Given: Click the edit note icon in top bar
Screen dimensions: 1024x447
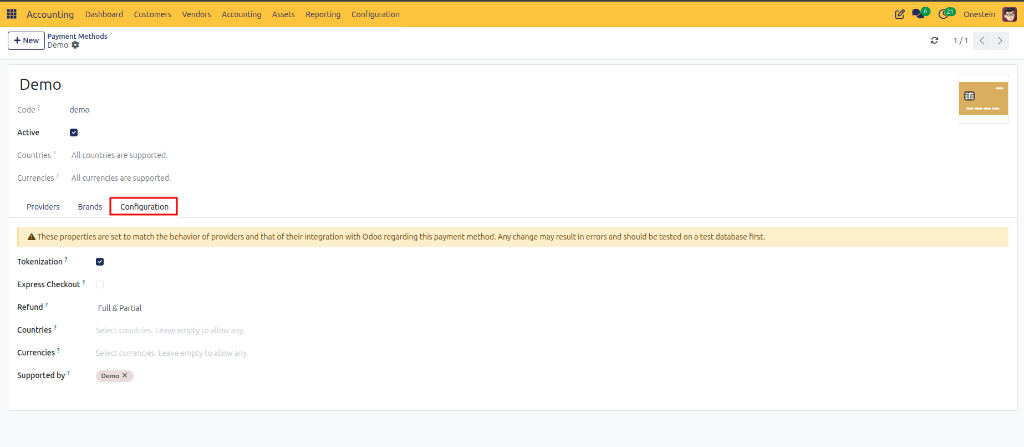Looking at the screenshot, I should coord(899,14).
